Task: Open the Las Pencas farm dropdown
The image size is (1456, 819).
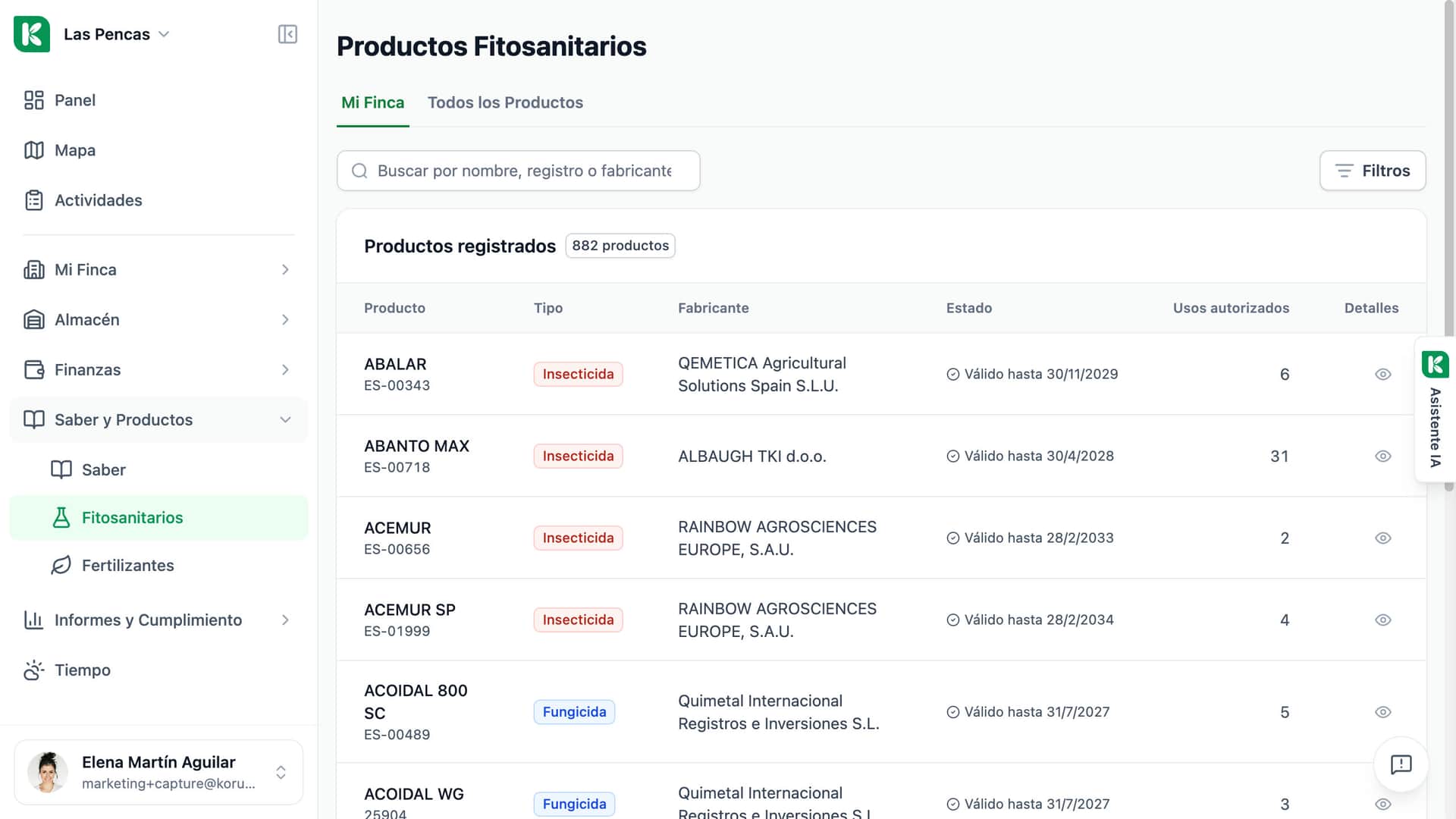Action: [x=117, y=34]
